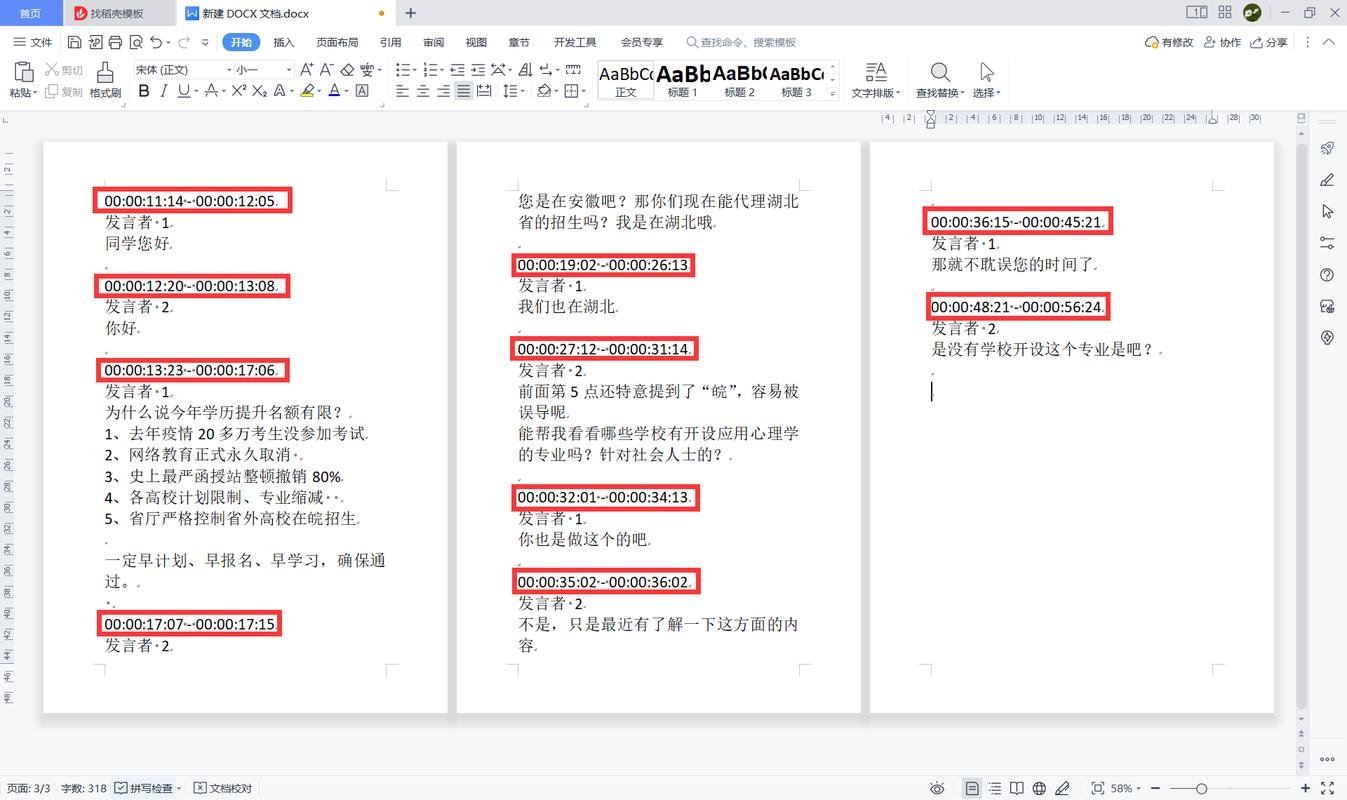Open the 文字排版 text layout tool
The height and width of the screenshot is (800, 1347).
coord(876,80)
